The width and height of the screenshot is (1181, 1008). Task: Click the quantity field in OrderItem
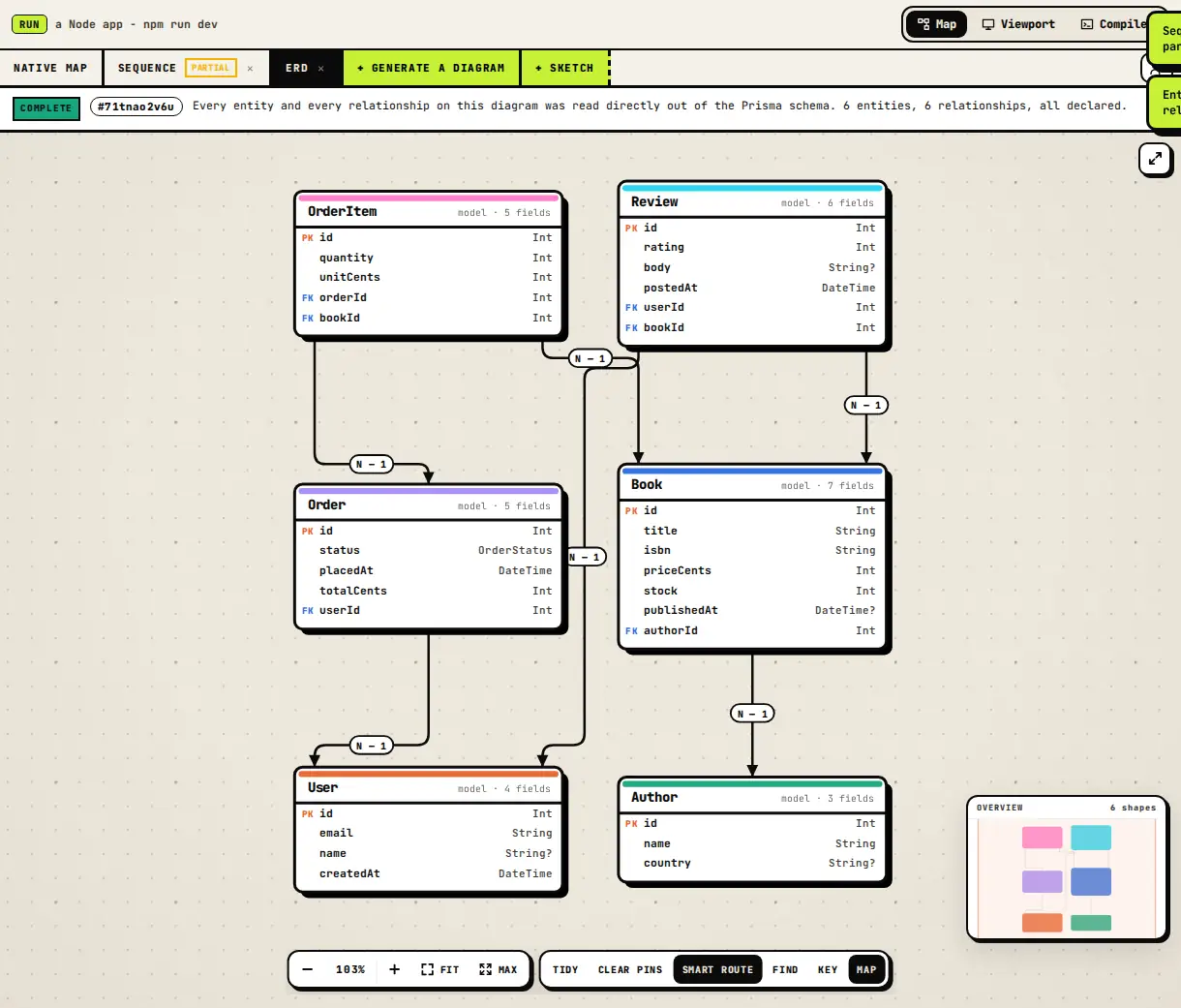429,258
